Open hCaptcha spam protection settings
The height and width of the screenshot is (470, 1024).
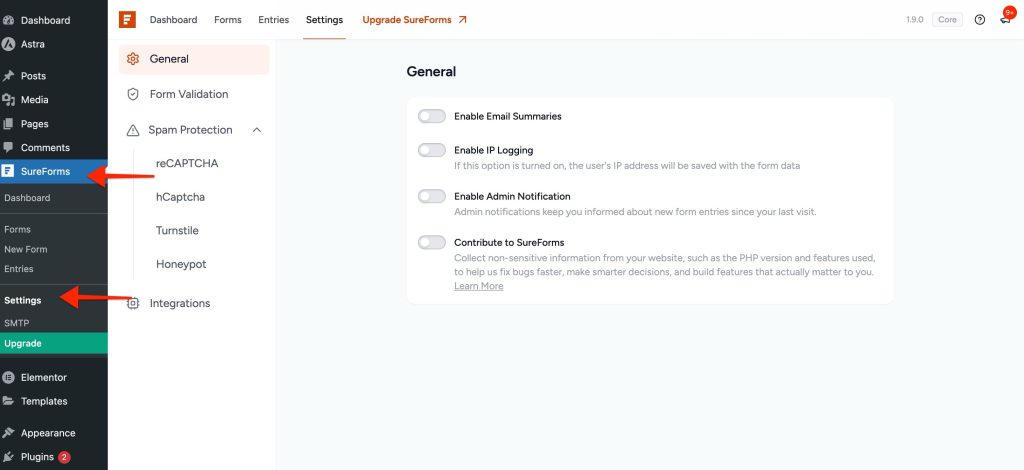[180, 197]
